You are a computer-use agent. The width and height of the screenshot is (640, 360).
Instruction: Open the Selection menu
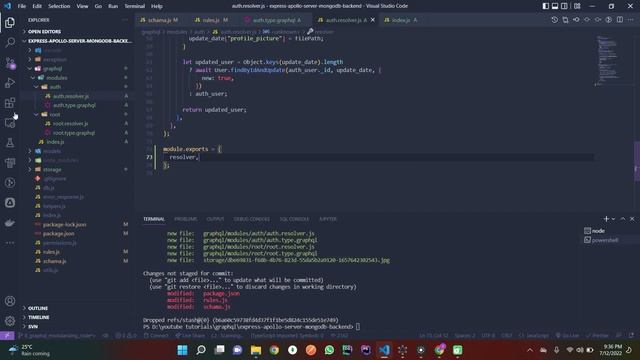(59, 6)
